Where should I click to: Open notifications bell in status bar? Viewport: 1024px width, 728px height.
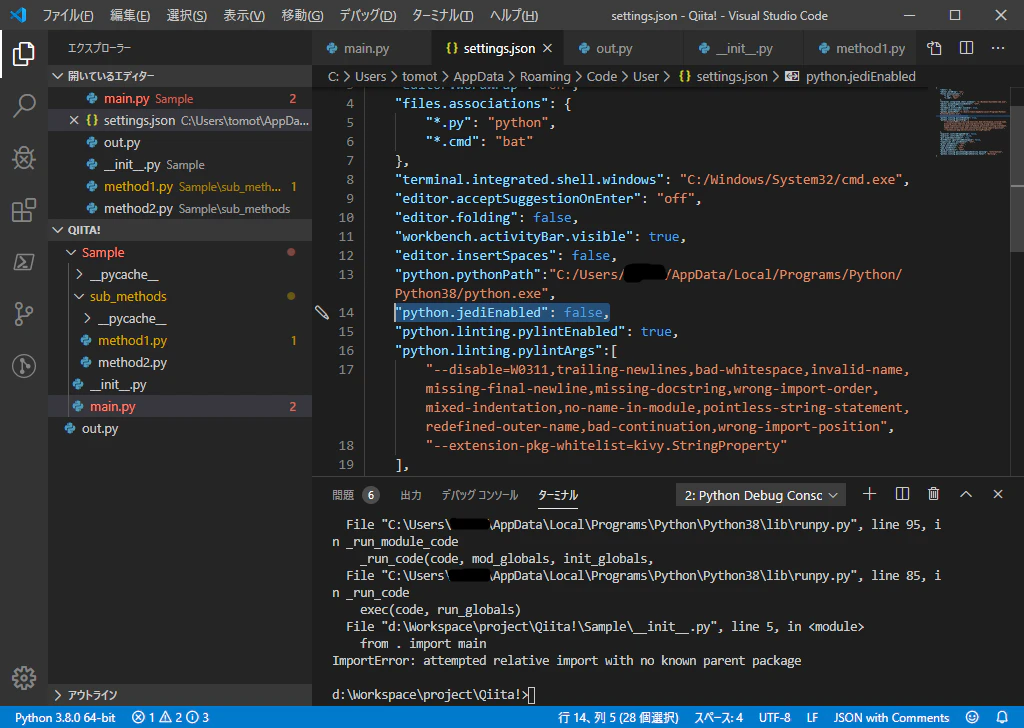point(1002,718)
